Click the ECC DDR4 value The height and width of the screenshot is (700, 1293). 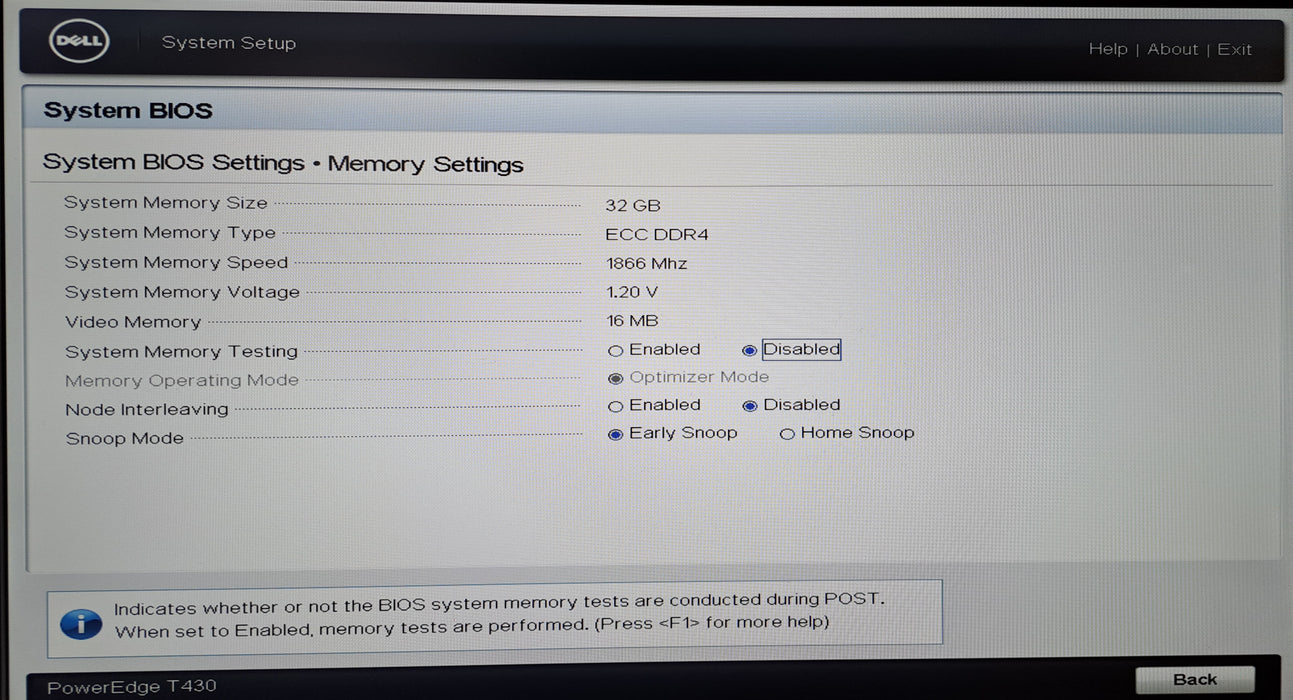pos(657,235)
